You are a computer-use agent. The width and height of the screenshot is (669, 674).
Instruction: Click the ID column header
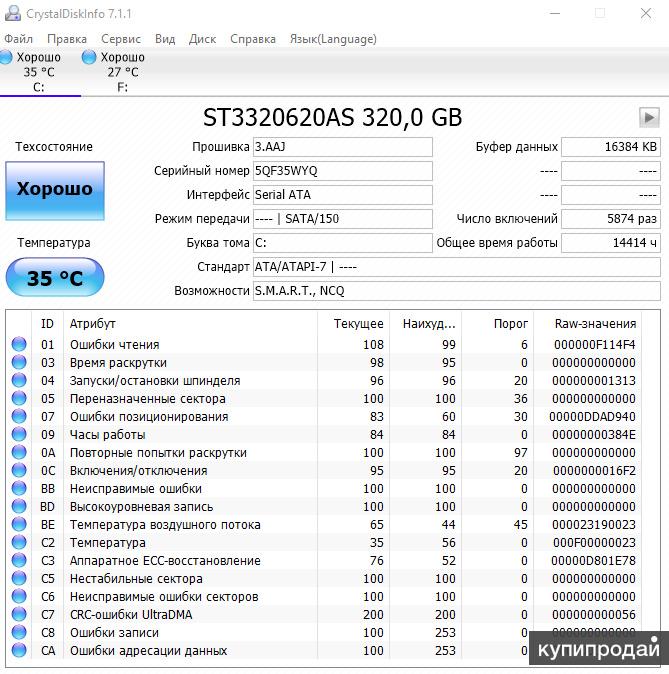pyautogui.click(x=47, y=324)
